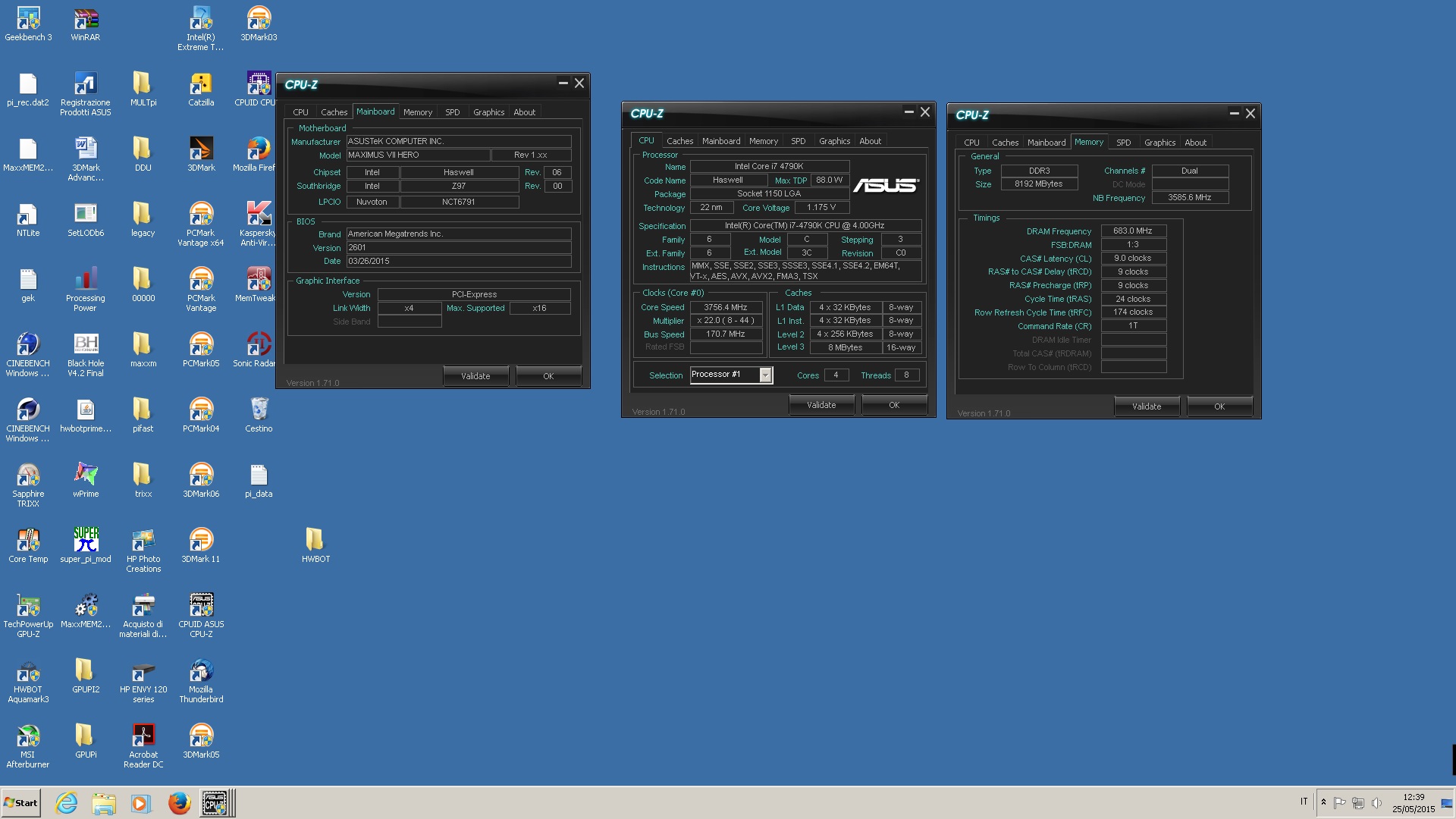Switch to About tab in Memory CPU-Z window

(x=1195, y=143)
